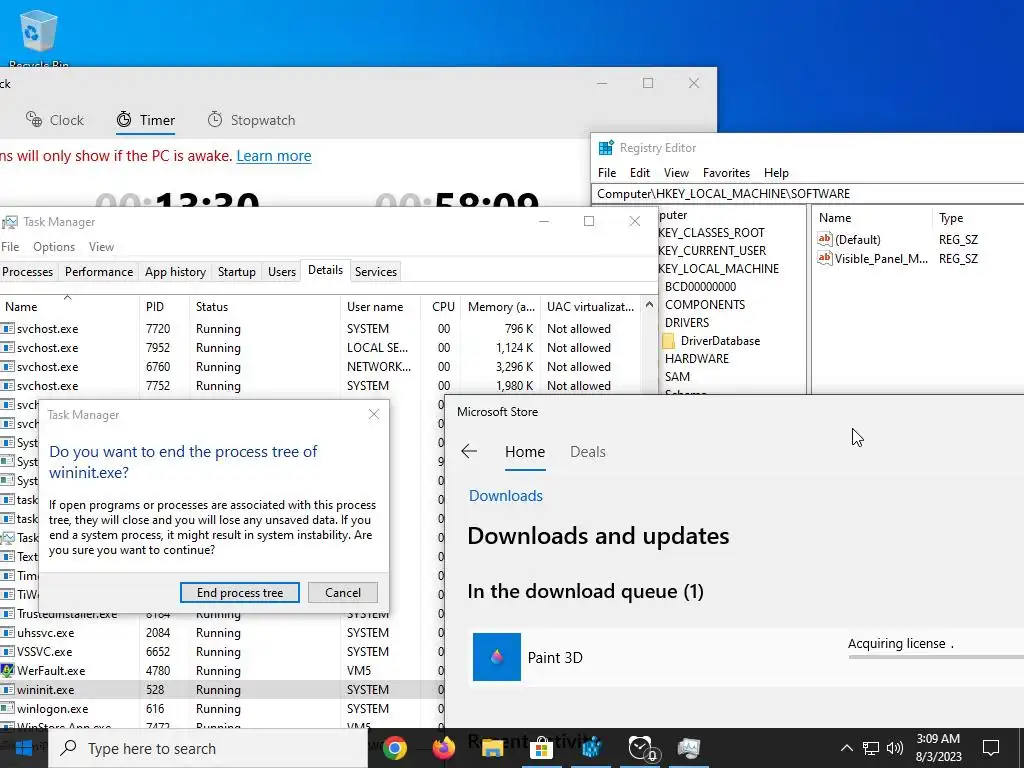Open the File menu in Registry Editor
Image resolution: width=1024 pixels, height=768 pixels.
607,173
